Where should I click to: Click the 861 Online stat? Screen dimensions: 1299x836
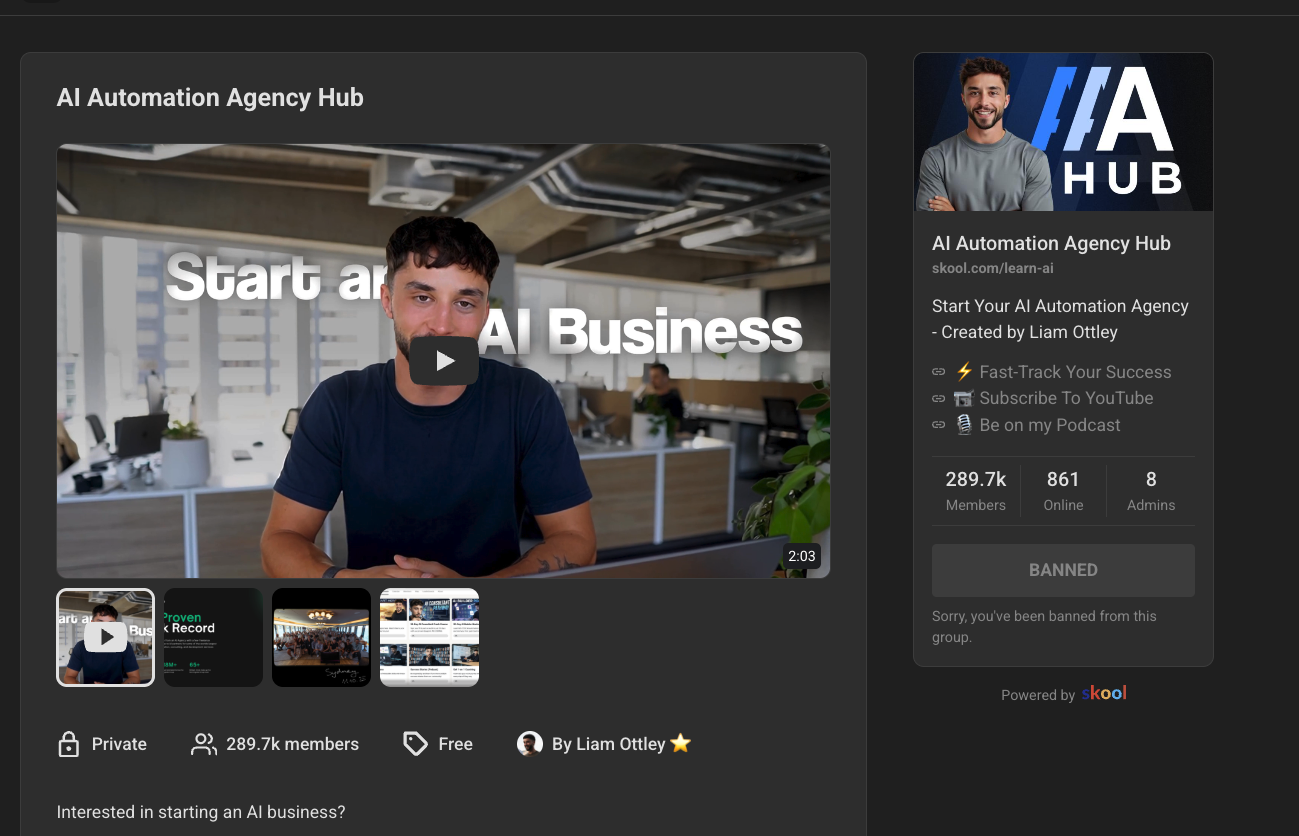click(1063, 490)
